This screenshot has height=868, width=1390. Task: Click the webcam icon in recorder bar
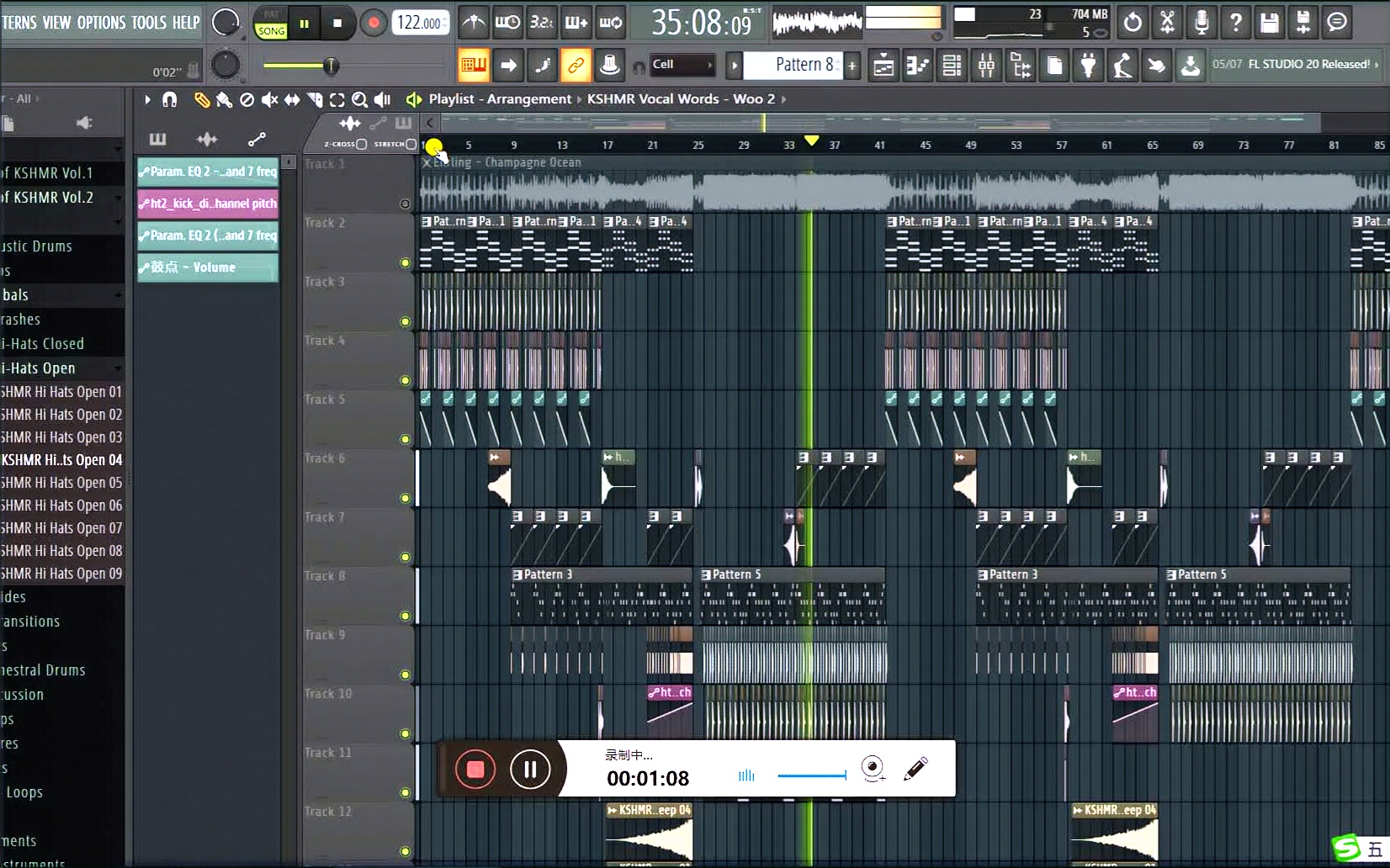click(x=873, y=768)
